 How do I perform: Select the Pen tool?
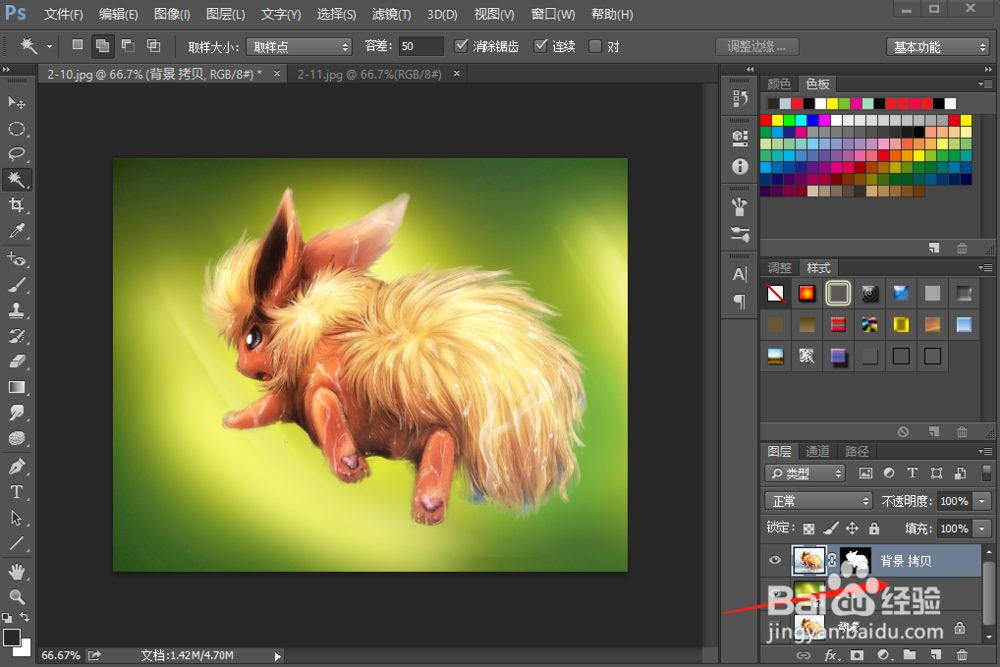[17, 466]
